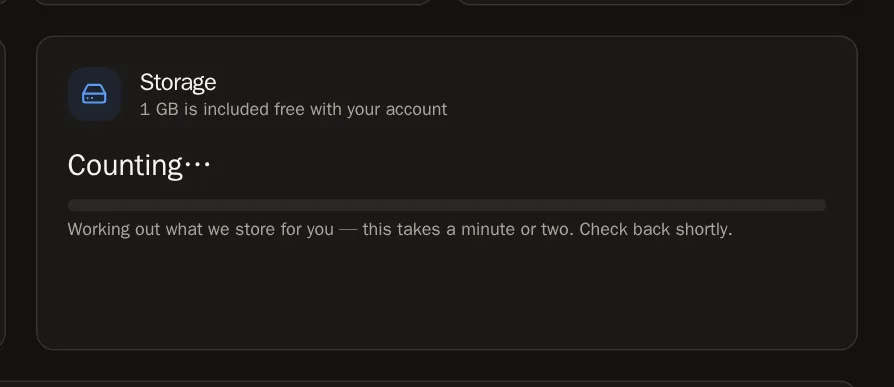Click the 'Check back shortly.' sentence
Screen dimensions: 894x387
tap(656, 230)
